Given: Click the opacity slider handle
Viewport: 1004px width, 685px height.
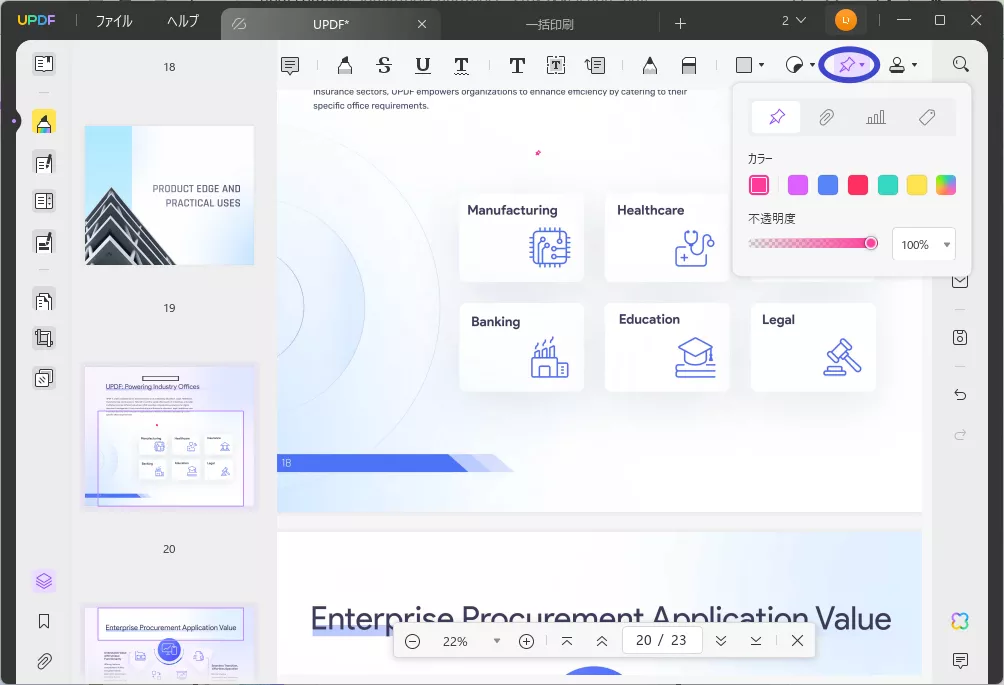Looking at the screenshot, I should (871, 243).
